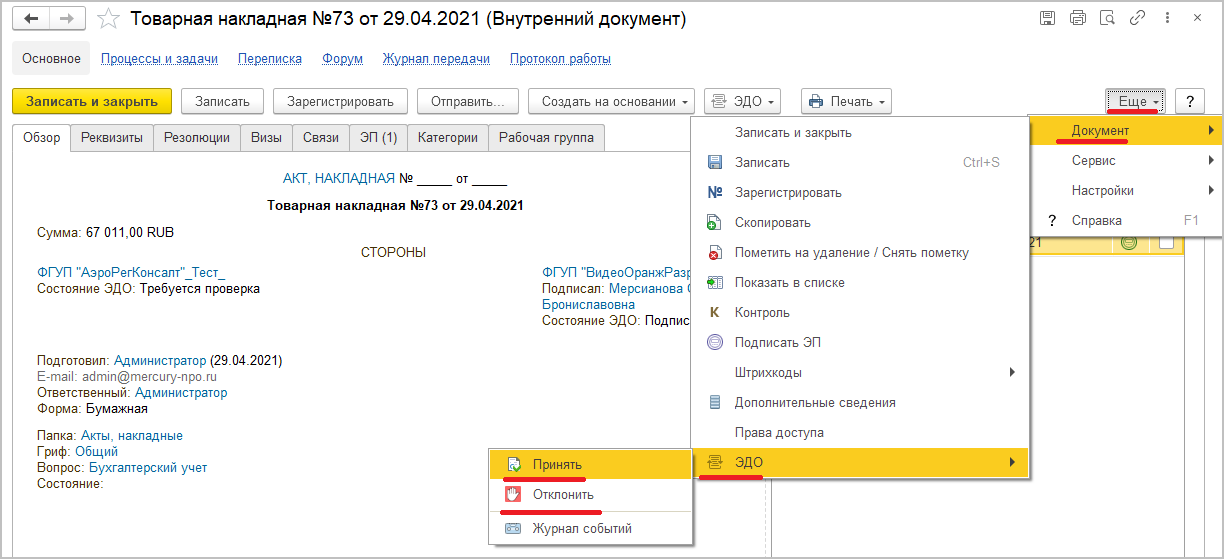Open the Бухгалтерский учет link
The image size is (1224, 559).
click(148, 468)
